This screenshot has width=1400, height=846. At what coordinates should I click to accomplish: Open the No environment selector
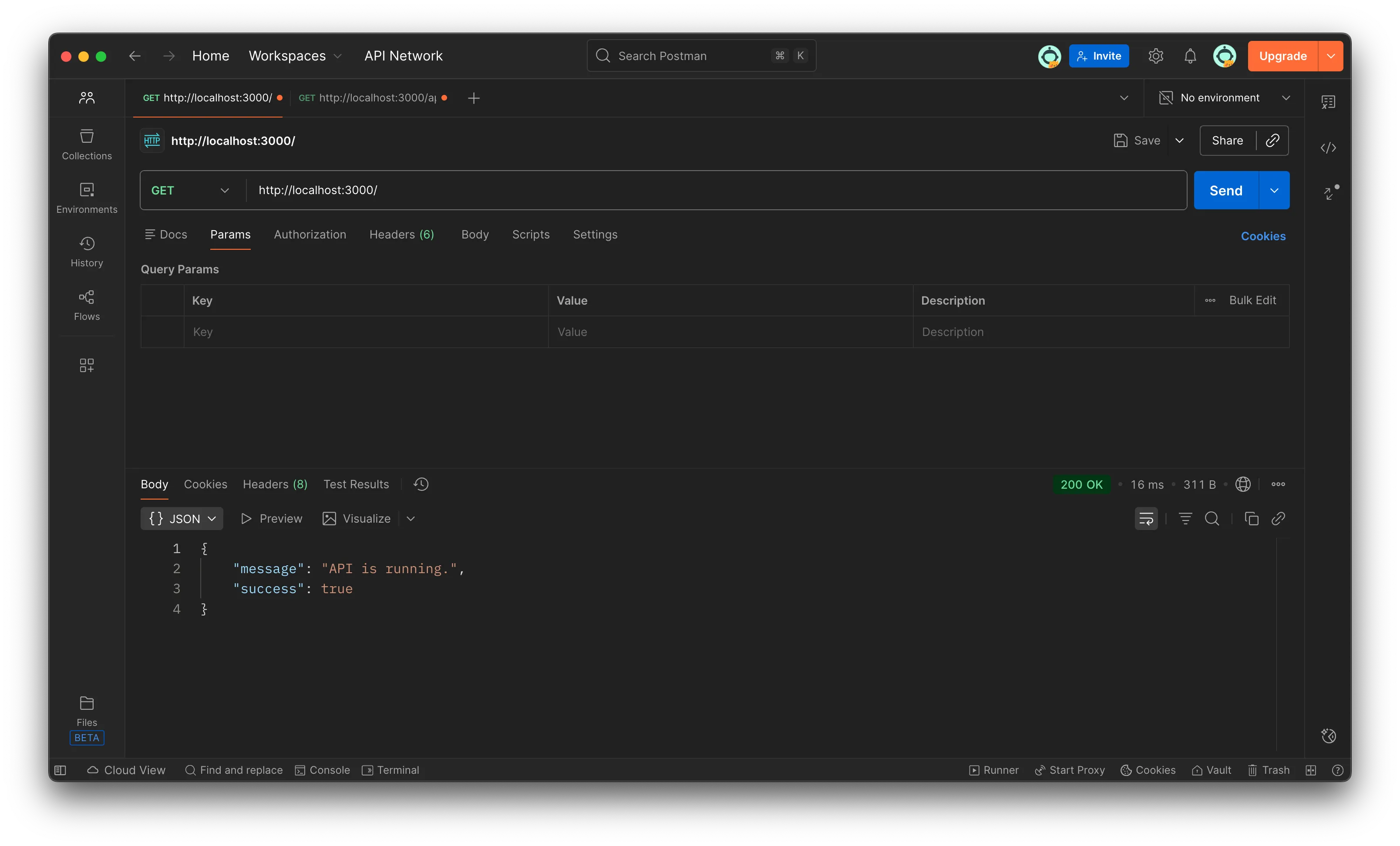tap(1224, 98)
